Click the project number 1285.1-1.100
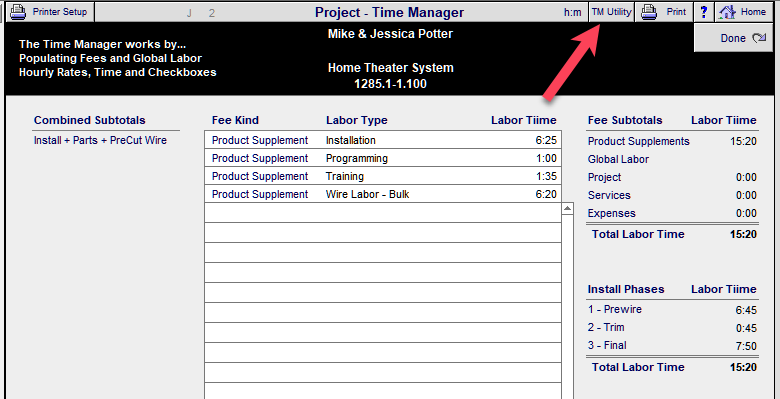Image resolution: width=780 pixels, height=399 pixels. point(390,84)
